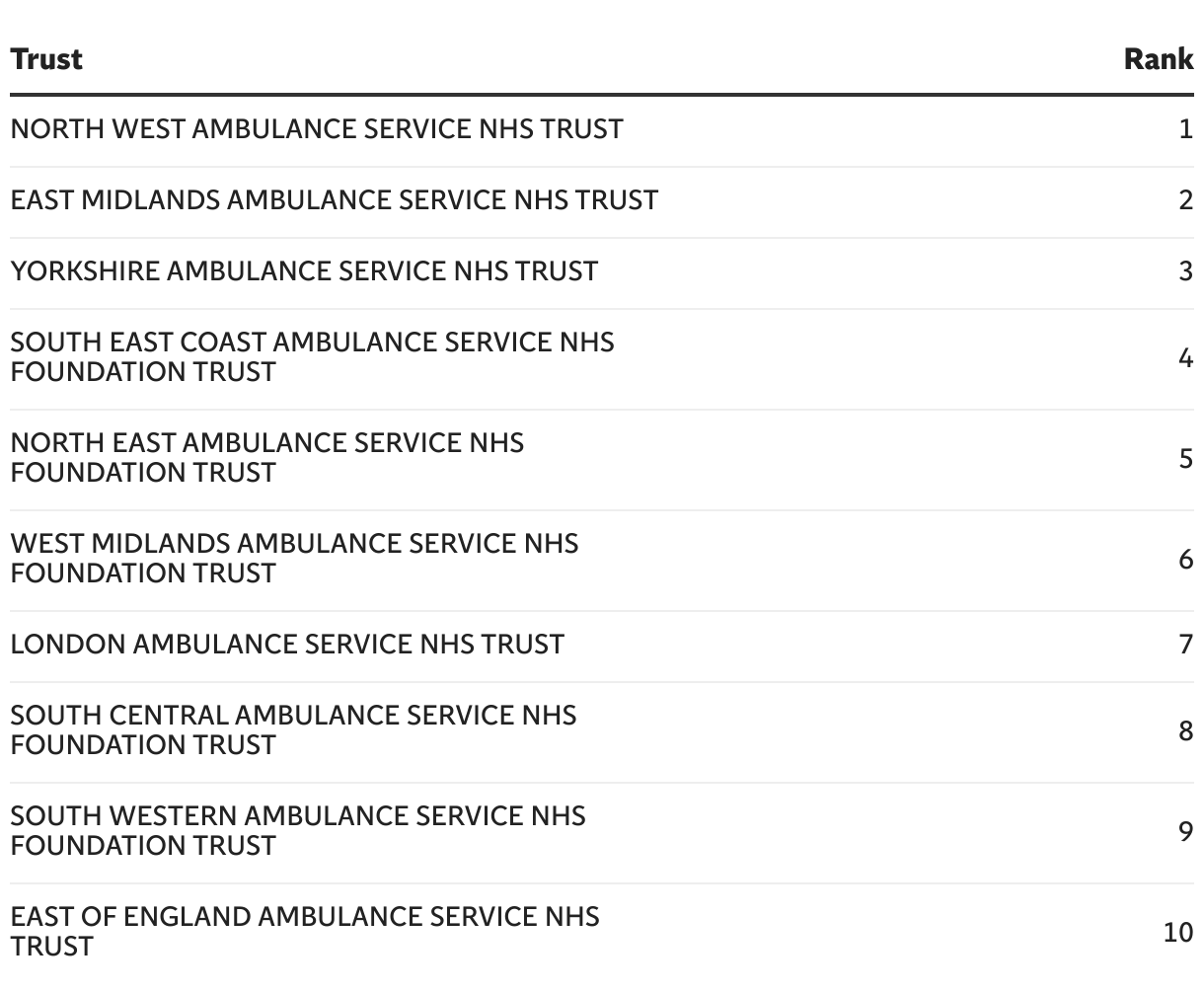Screen dimensions: 1204x993
Task: Select North West Ambulance Service NHS Trust row
Action: click(x=602, y=129)
